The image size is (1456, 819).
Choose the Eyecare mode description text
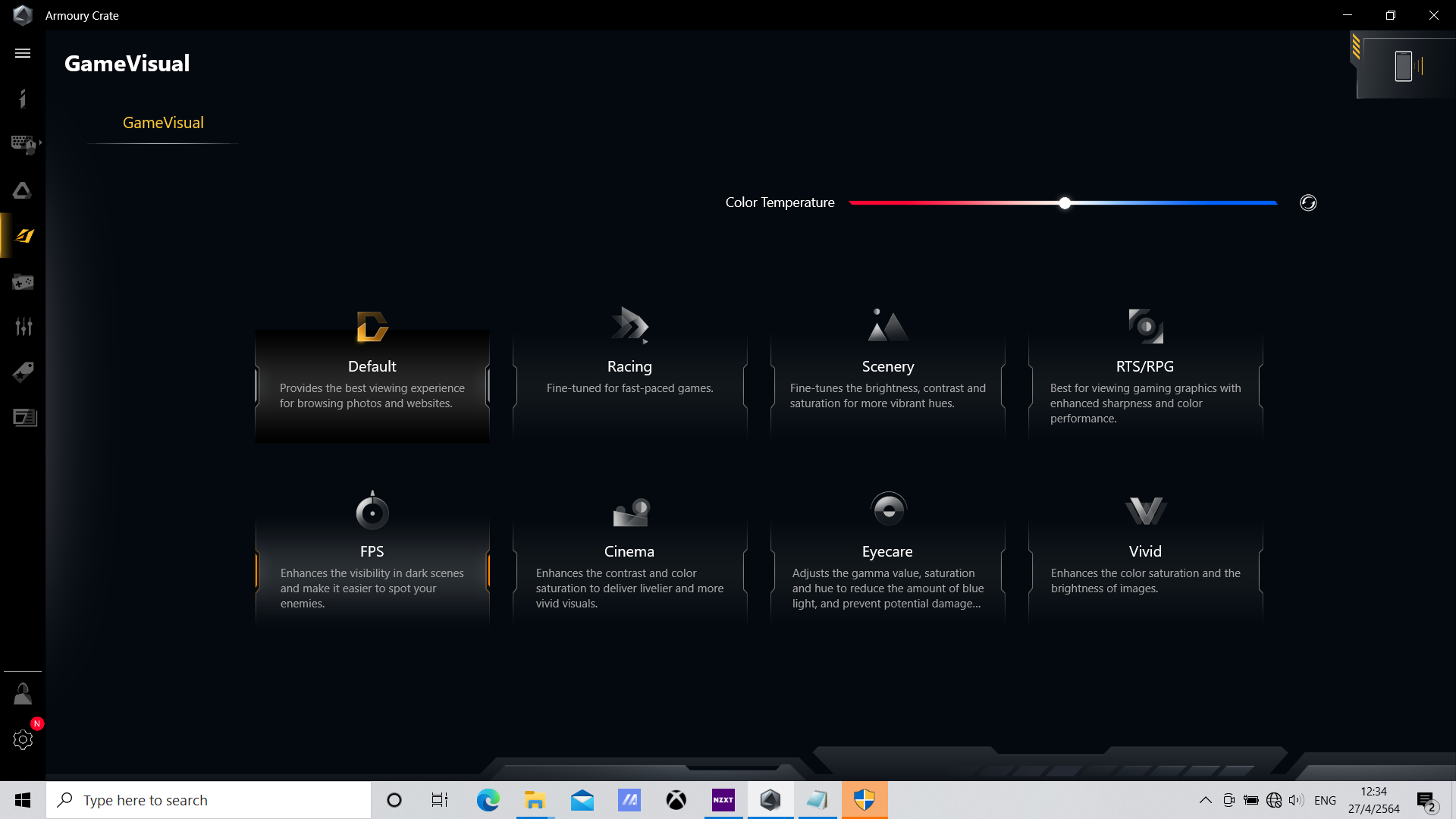pyautogui.click(x=887, y=588)
